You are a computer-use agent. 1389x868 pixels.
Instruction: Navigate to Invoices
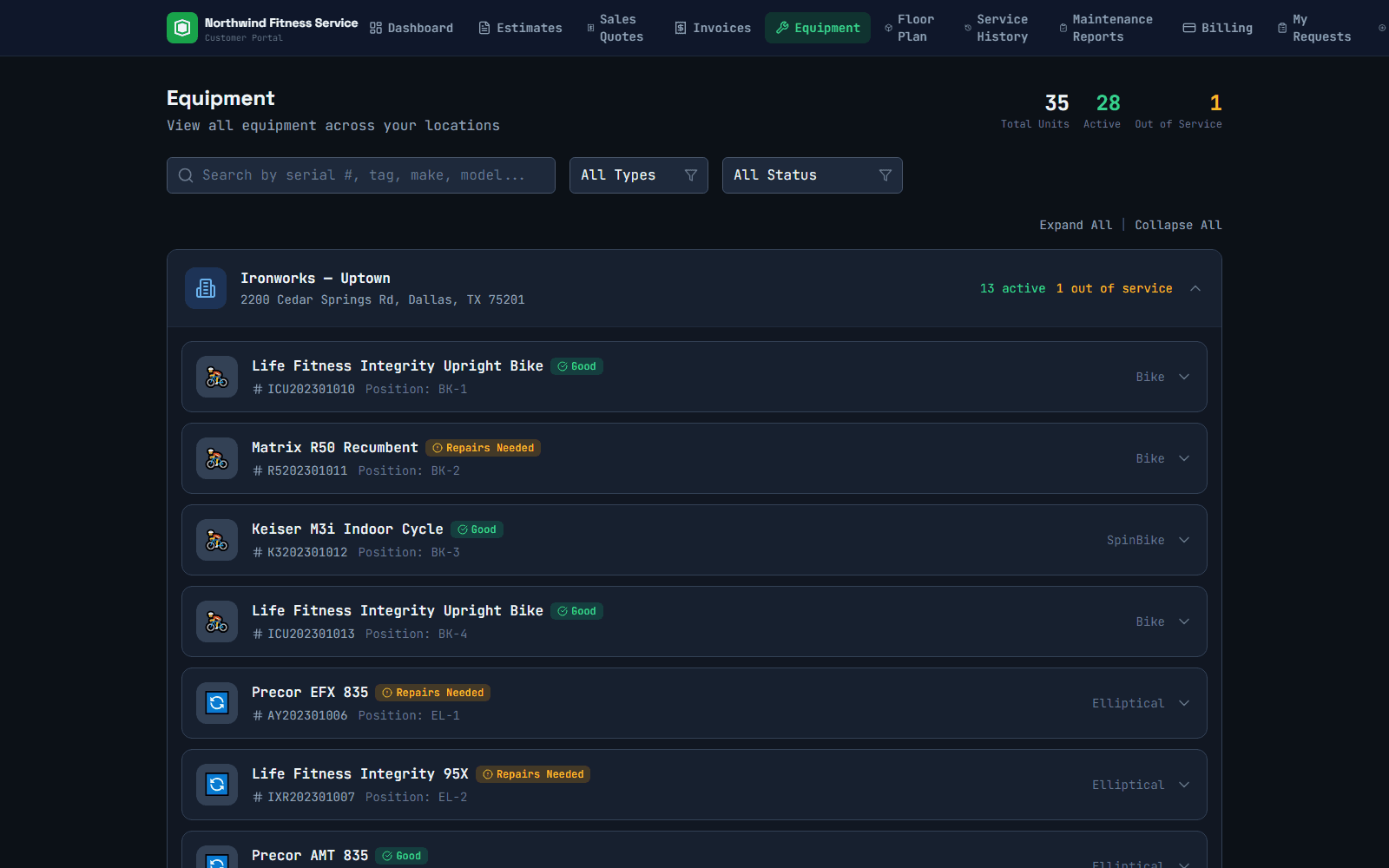tap(713, 28)
